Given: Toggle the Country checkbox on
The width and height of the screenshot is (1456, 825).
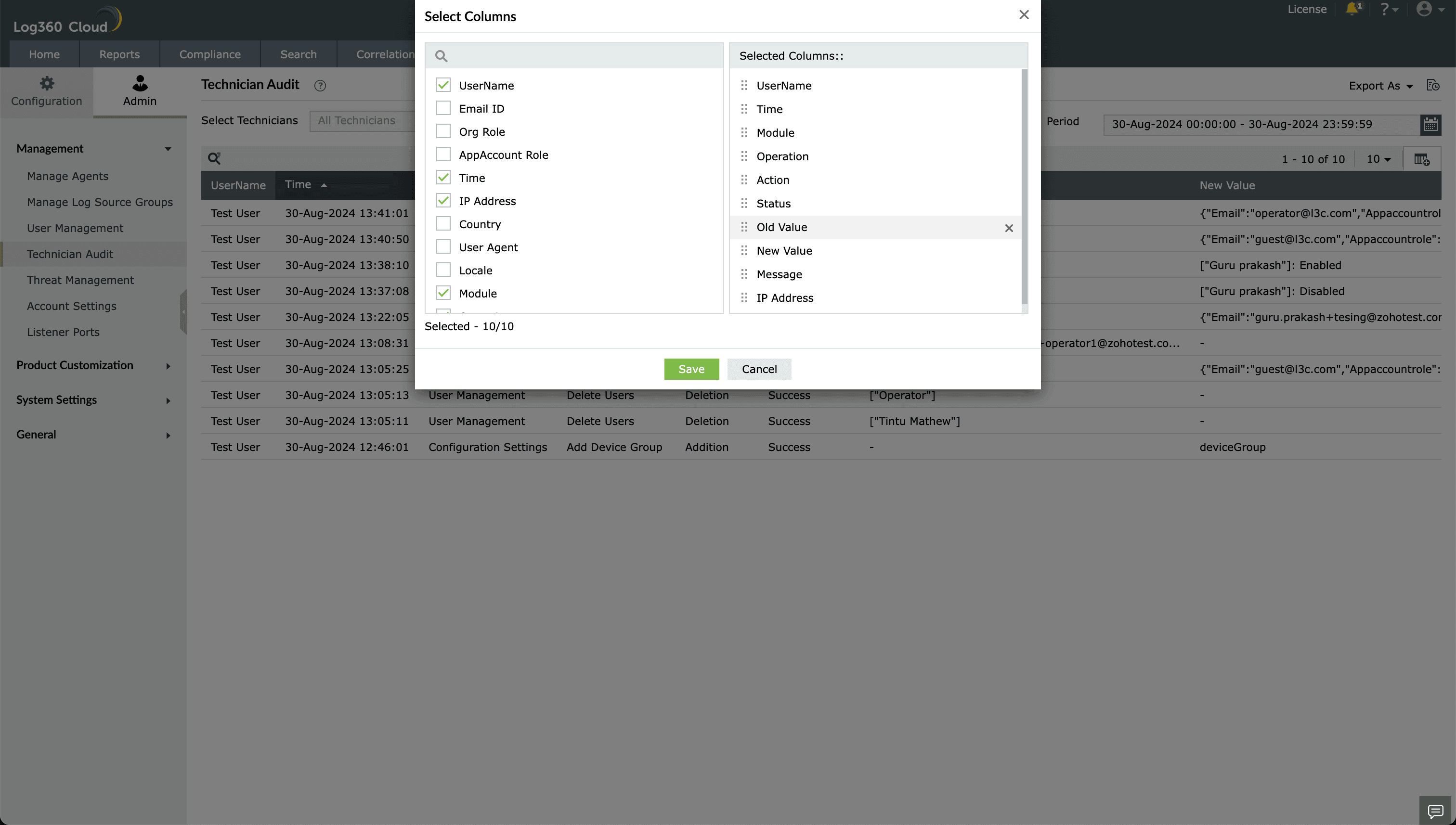Looking at the screenshot, I should [443, 224].
